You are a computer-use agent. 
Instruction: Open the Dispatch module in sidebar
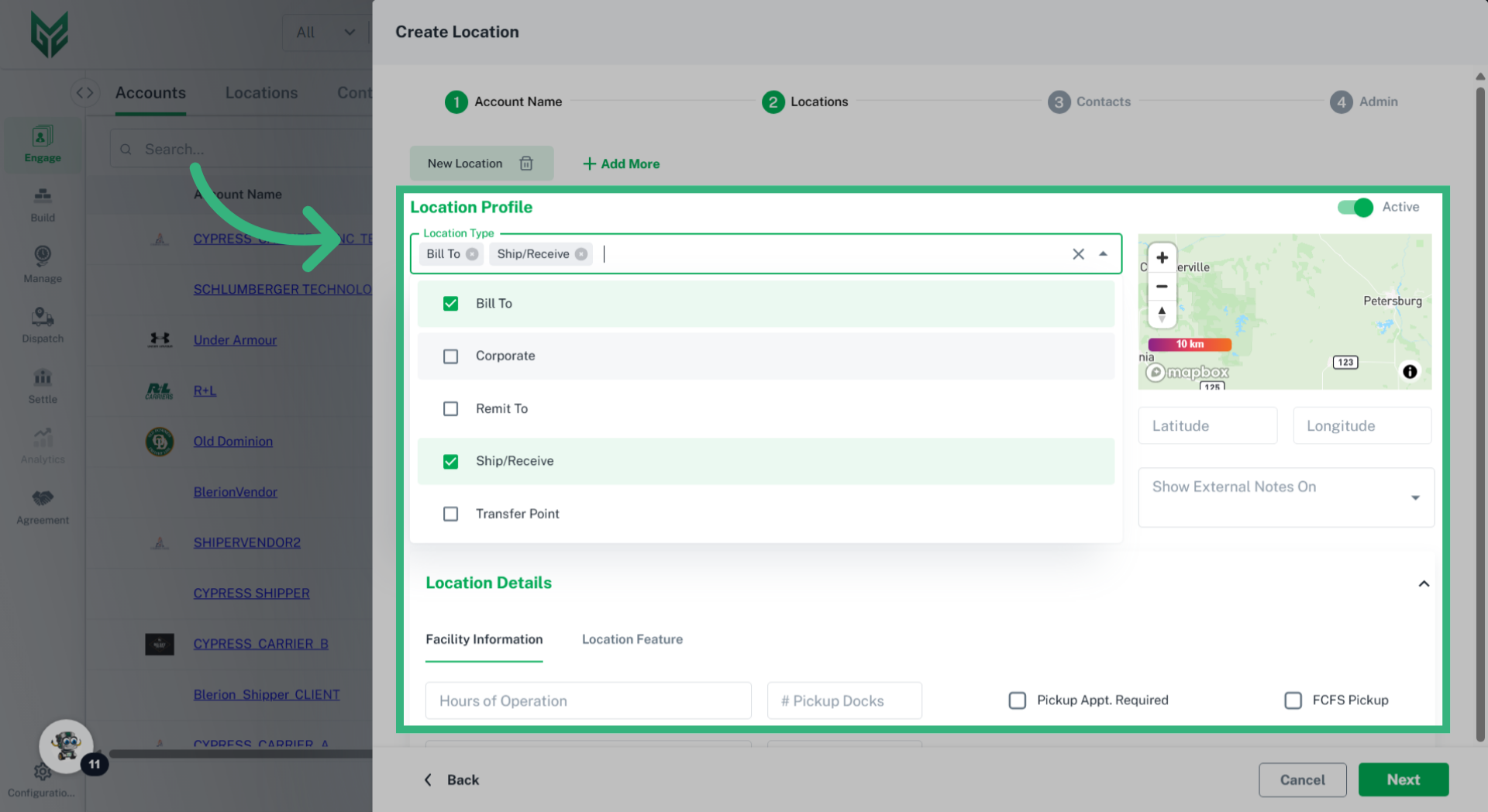43,325
